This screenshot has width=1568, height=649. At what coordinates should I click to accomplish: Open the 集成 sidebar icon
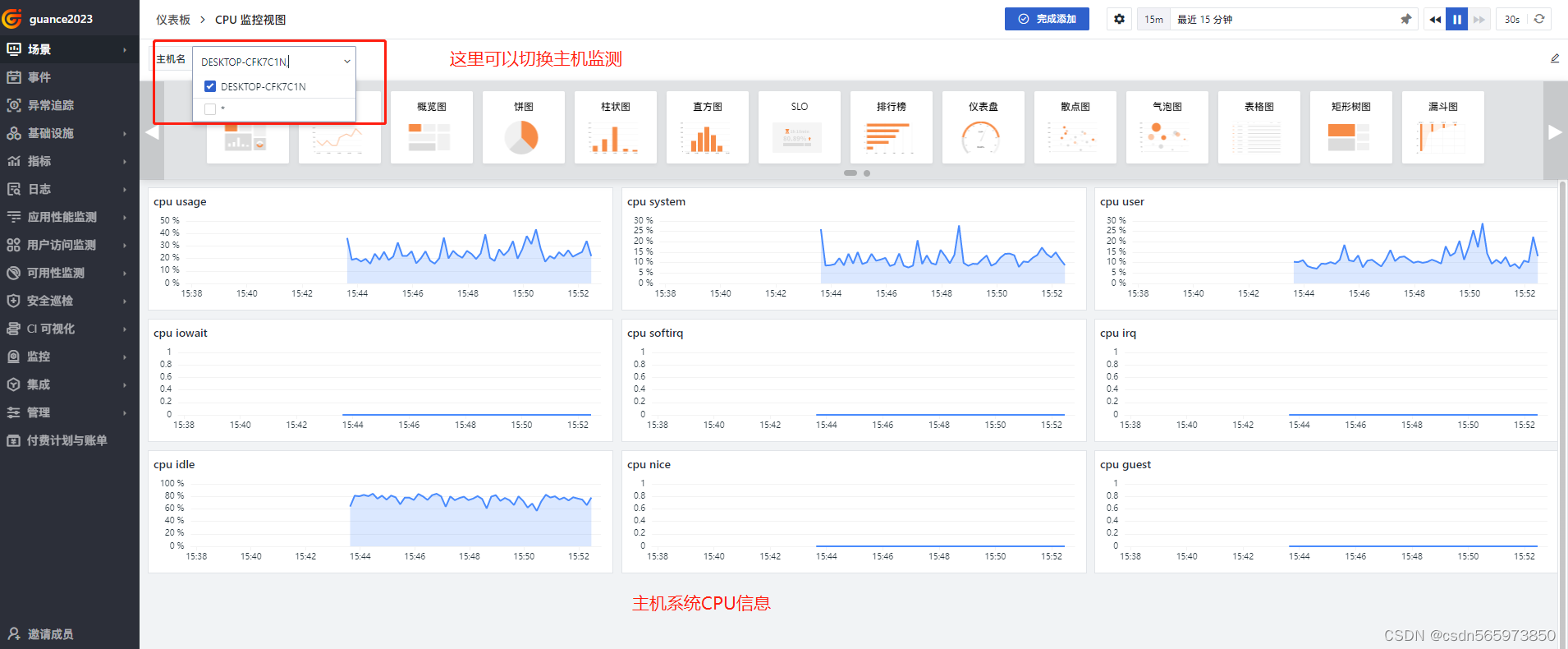click(x=14, y=384)
